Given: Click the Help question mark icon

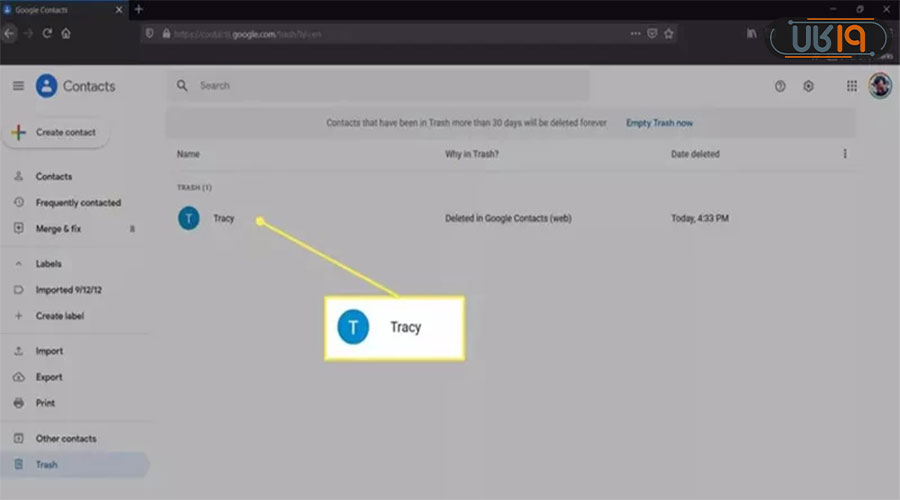Looking at the screenshot, I should click(x=780, y=86).
